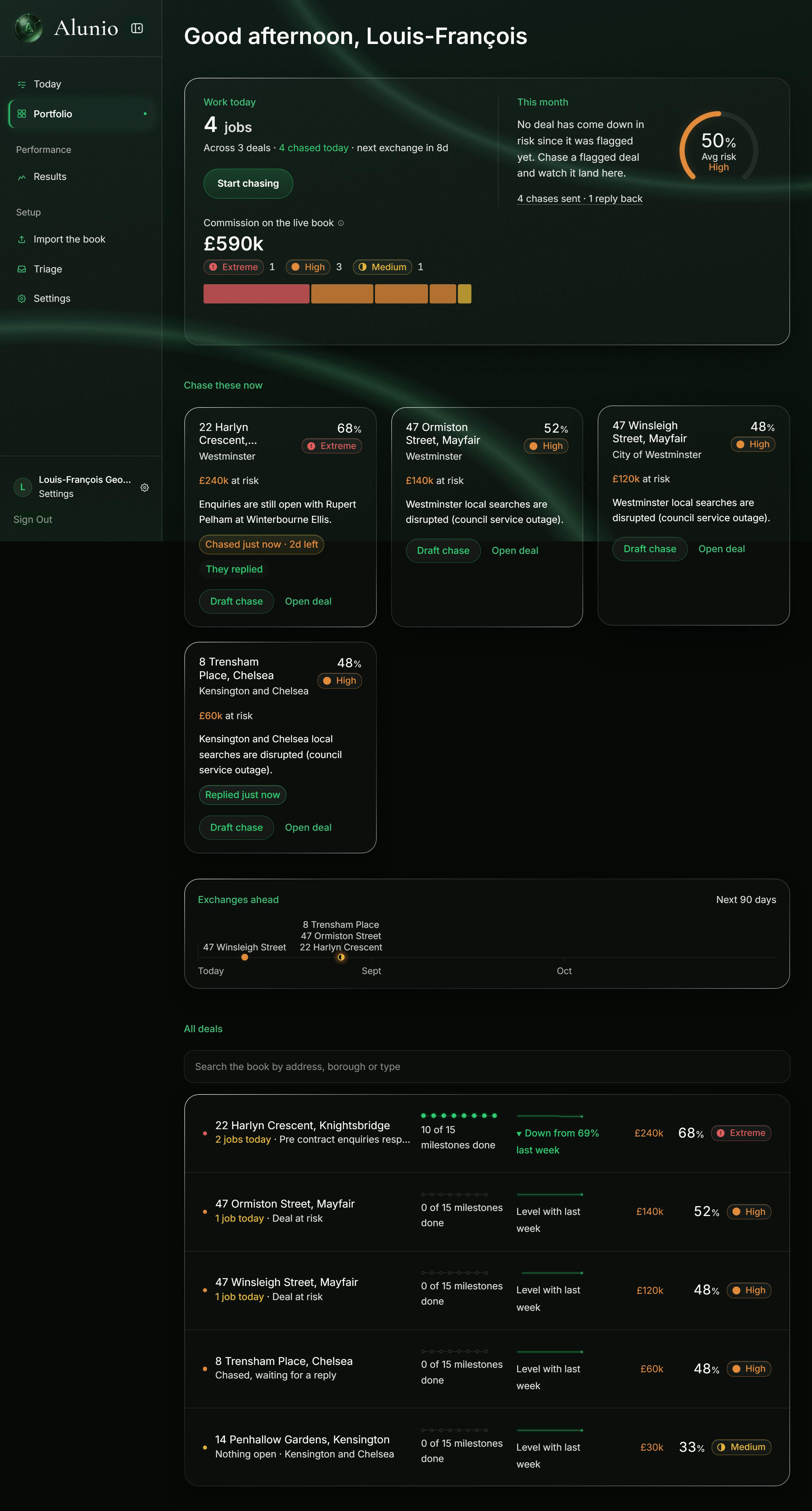This screenshot has height=1511, width=812.
Task: Click the Replied just now tag
Action: pos(243,795)
